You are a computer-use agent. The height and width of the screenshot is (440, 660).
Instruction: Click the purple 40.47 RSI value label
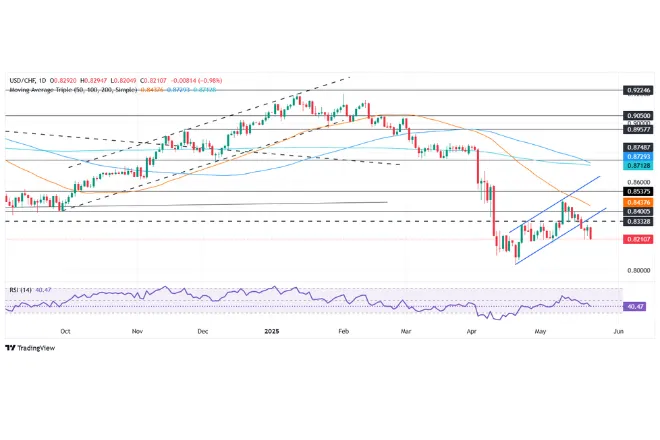[x=634, y=307]
